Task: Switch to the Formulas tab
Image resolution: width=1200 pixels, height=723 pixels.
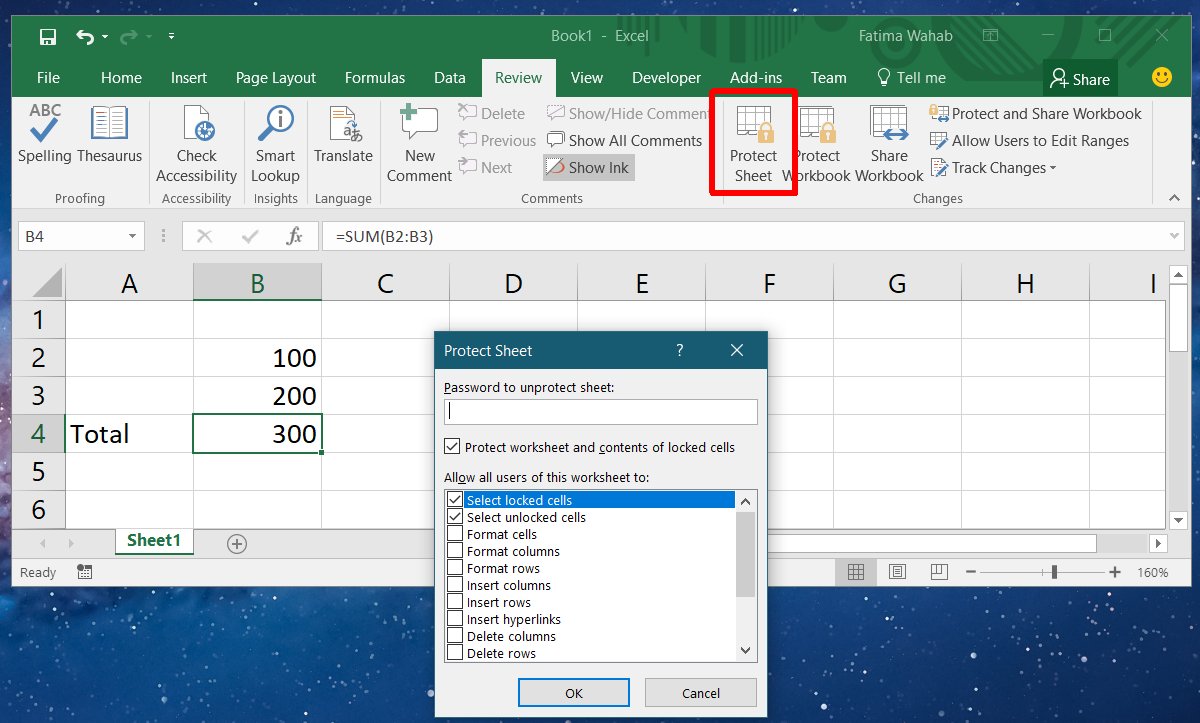Action: 375,77
